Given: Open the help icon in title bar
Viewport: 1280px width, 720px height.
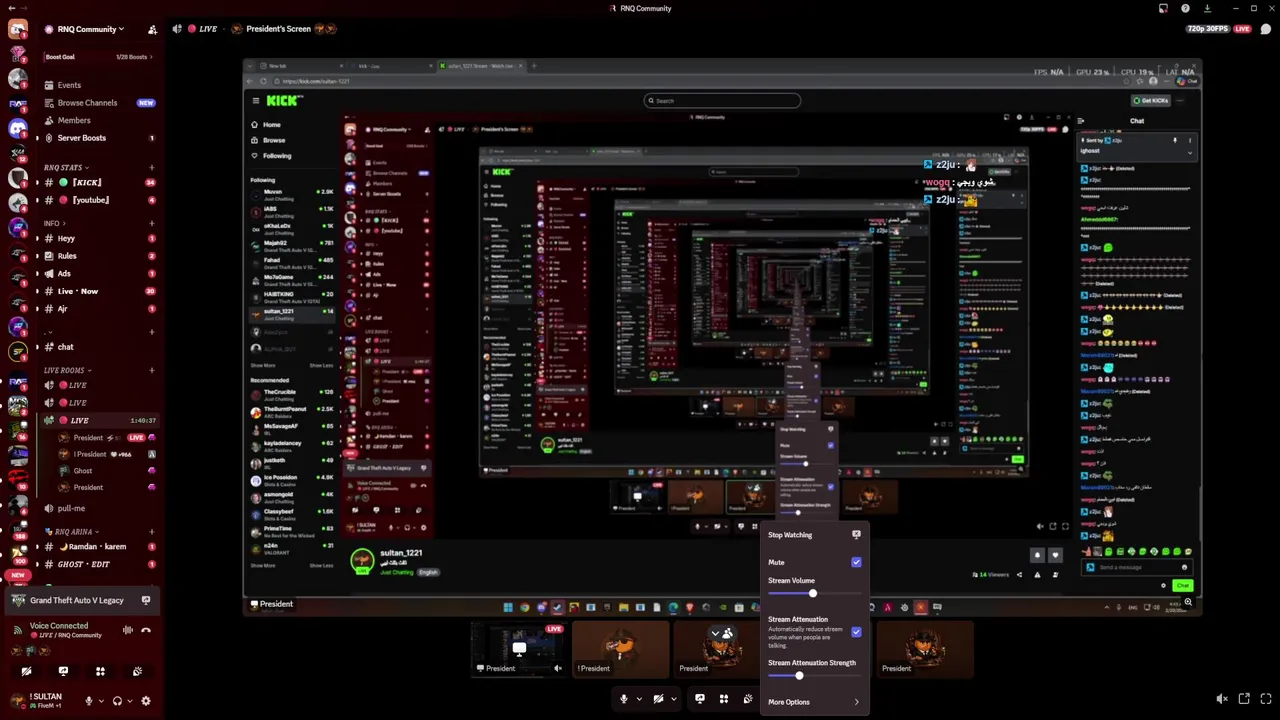Looking at the screenshot, I should click(1185, 8).
